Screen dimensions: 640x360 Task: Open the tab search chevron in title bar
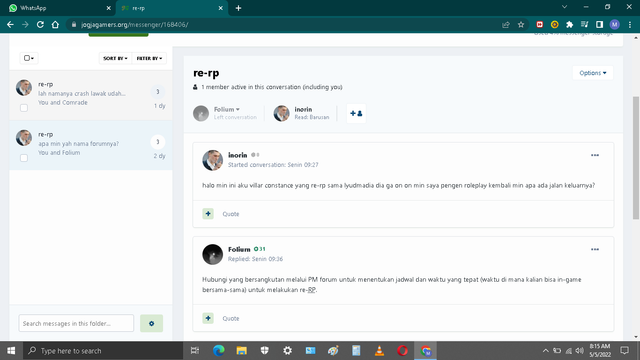pos(564,7)
